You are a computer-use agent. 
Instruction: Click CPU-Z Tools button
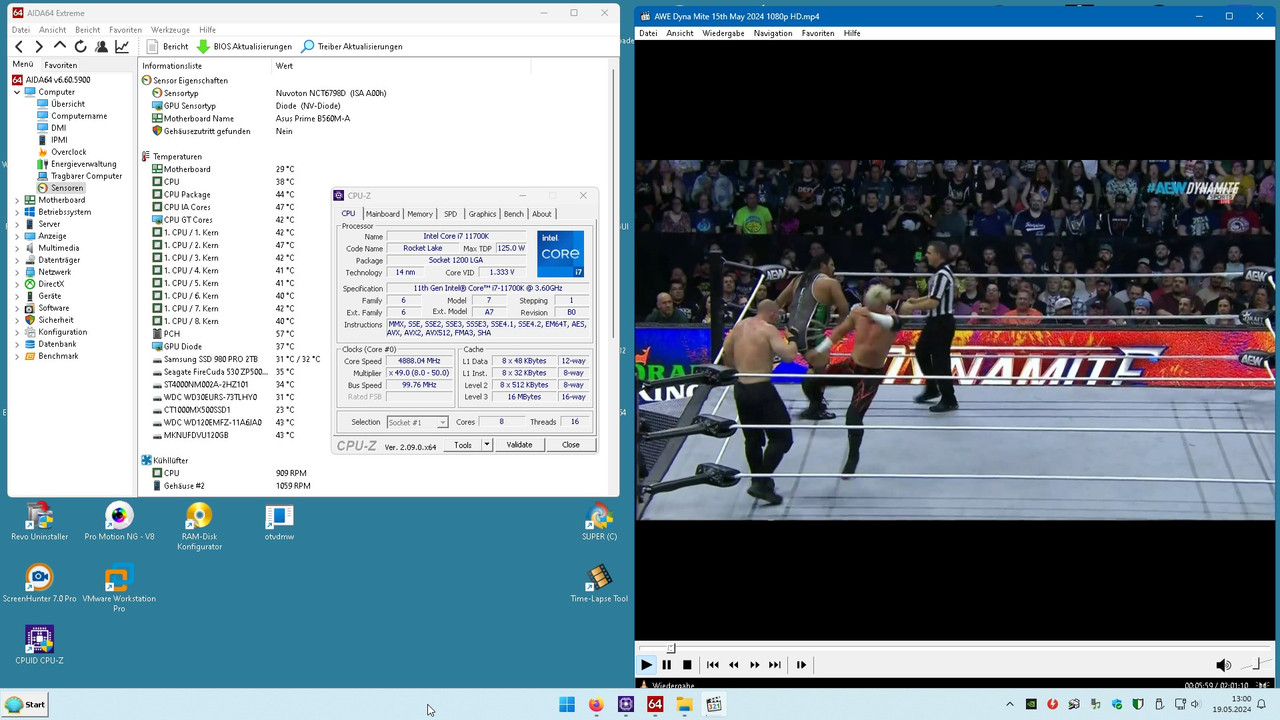coord(463,445)
